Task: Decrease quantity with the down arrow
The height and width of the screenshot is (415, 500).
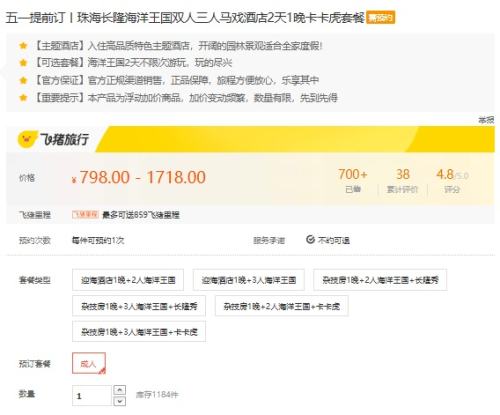Action: click(120, 401)
